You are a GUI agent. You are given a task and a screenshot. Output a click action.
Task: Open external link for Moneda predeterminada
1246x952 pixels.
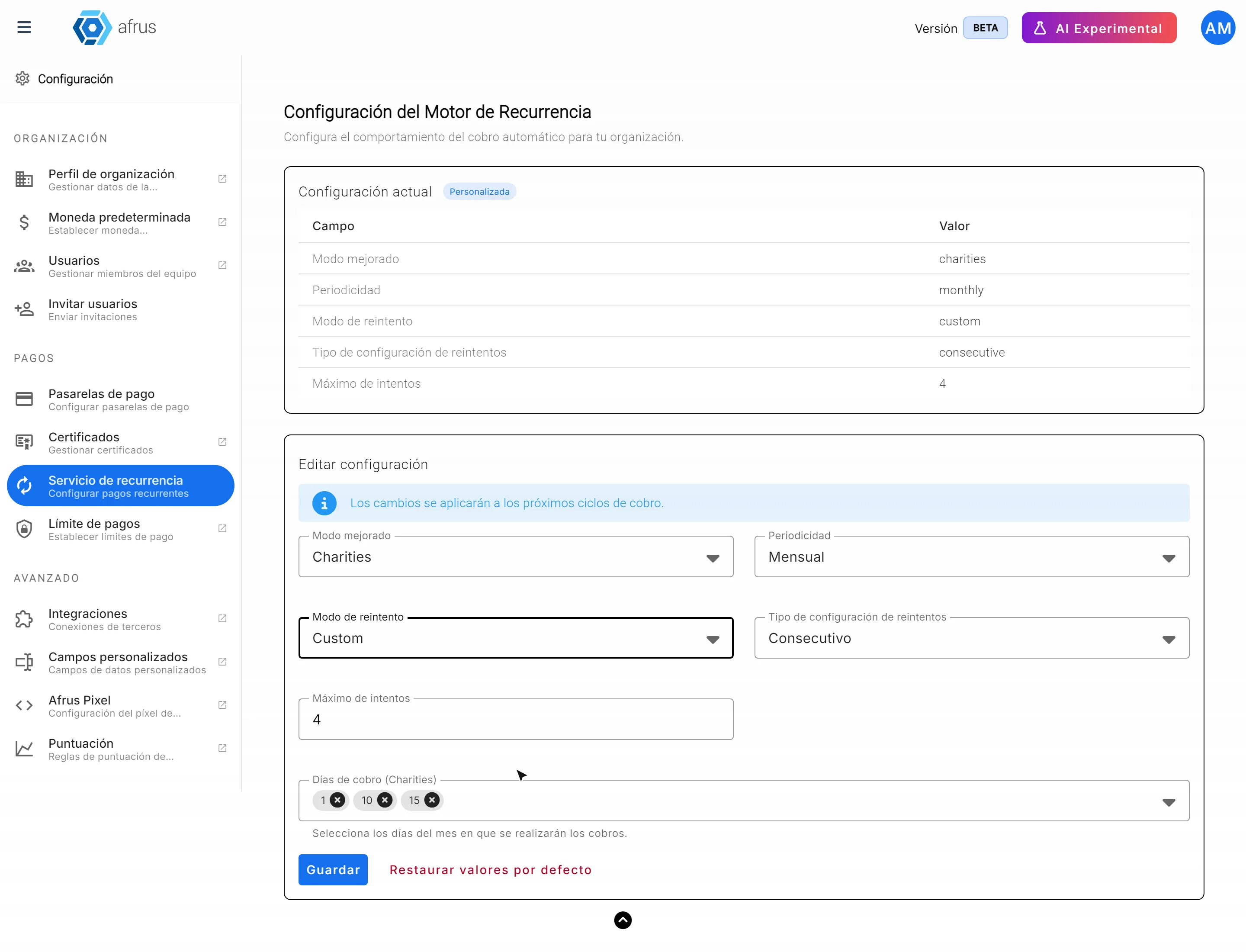(222, 222)
